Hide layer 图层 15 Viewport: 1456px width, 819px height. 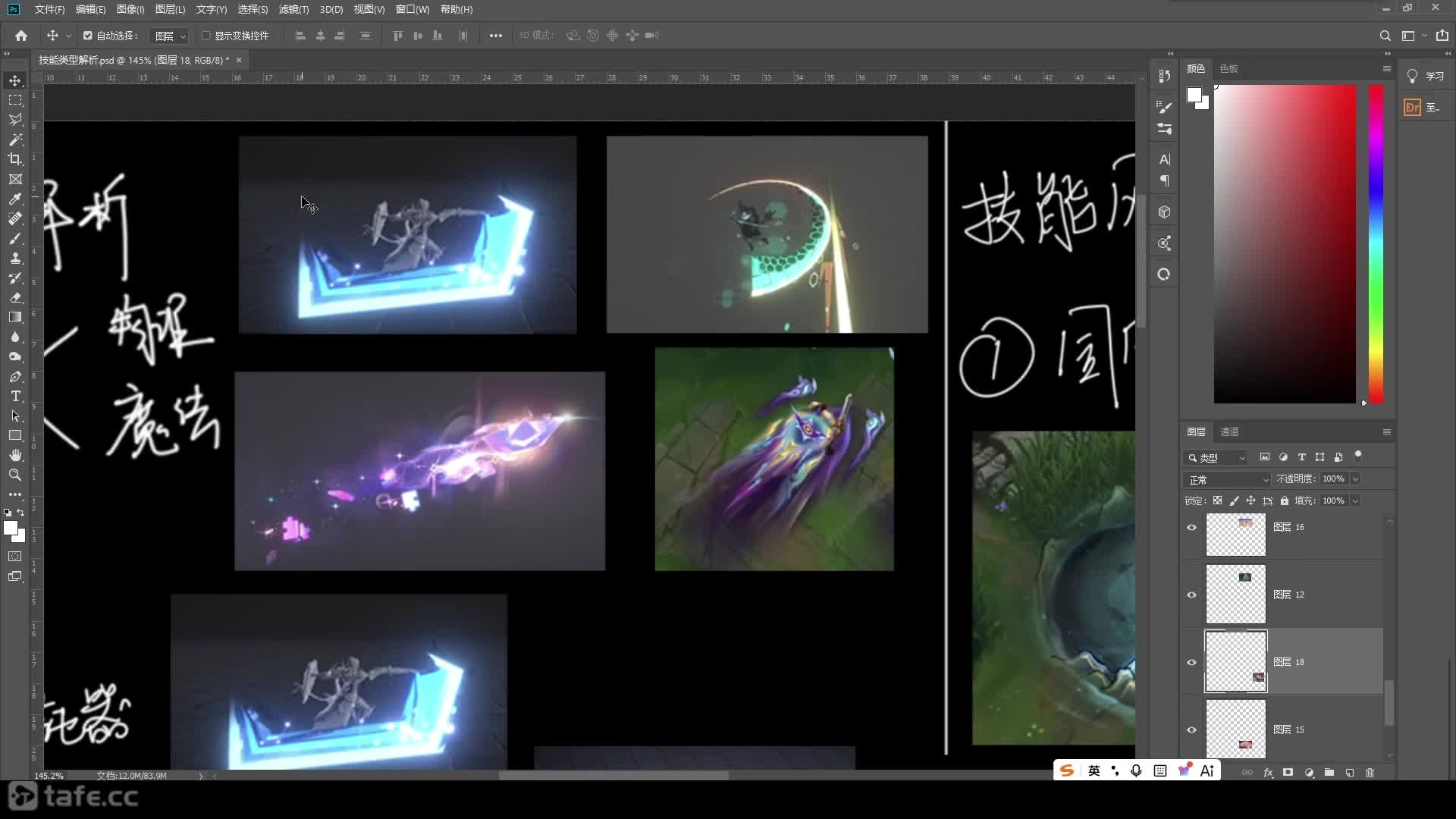tap(1191, 730)
